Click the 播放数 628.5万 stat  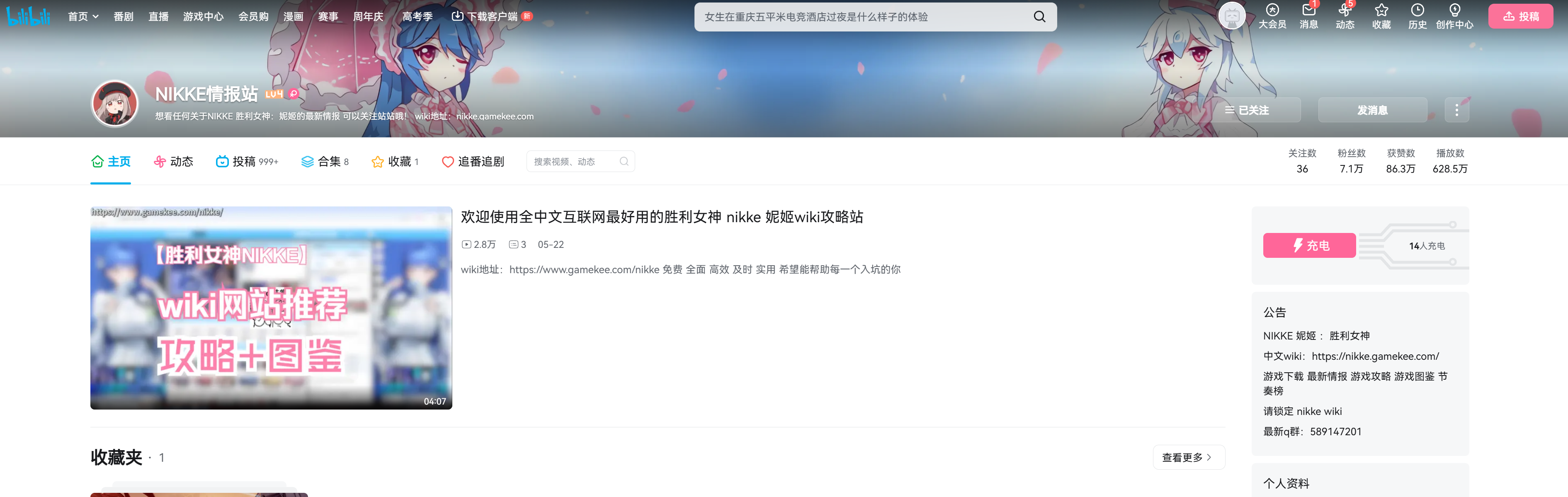(x=1450, y=161)
